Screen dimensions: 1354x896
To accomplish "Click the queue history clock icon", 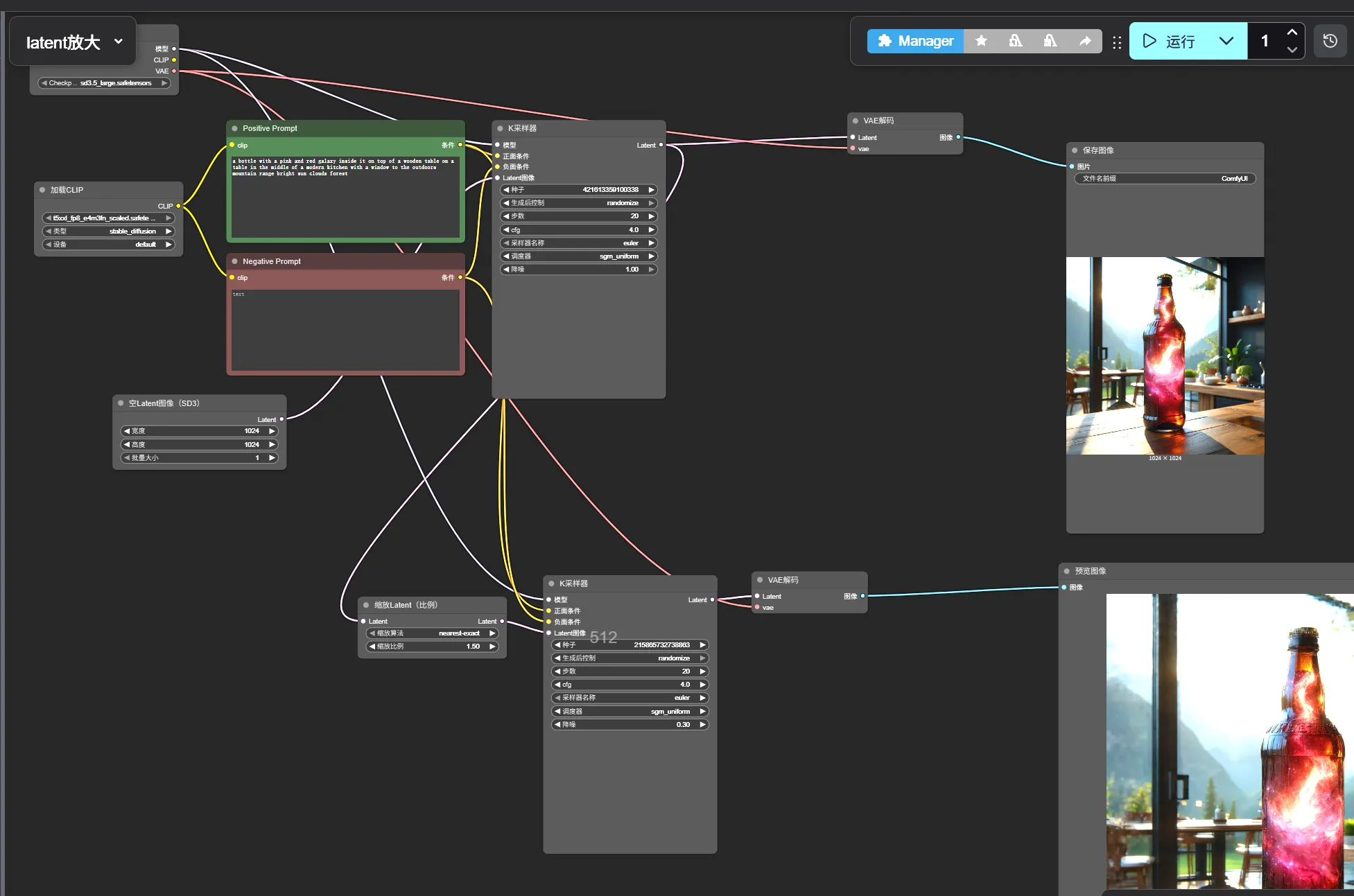I will (1330, 41).
